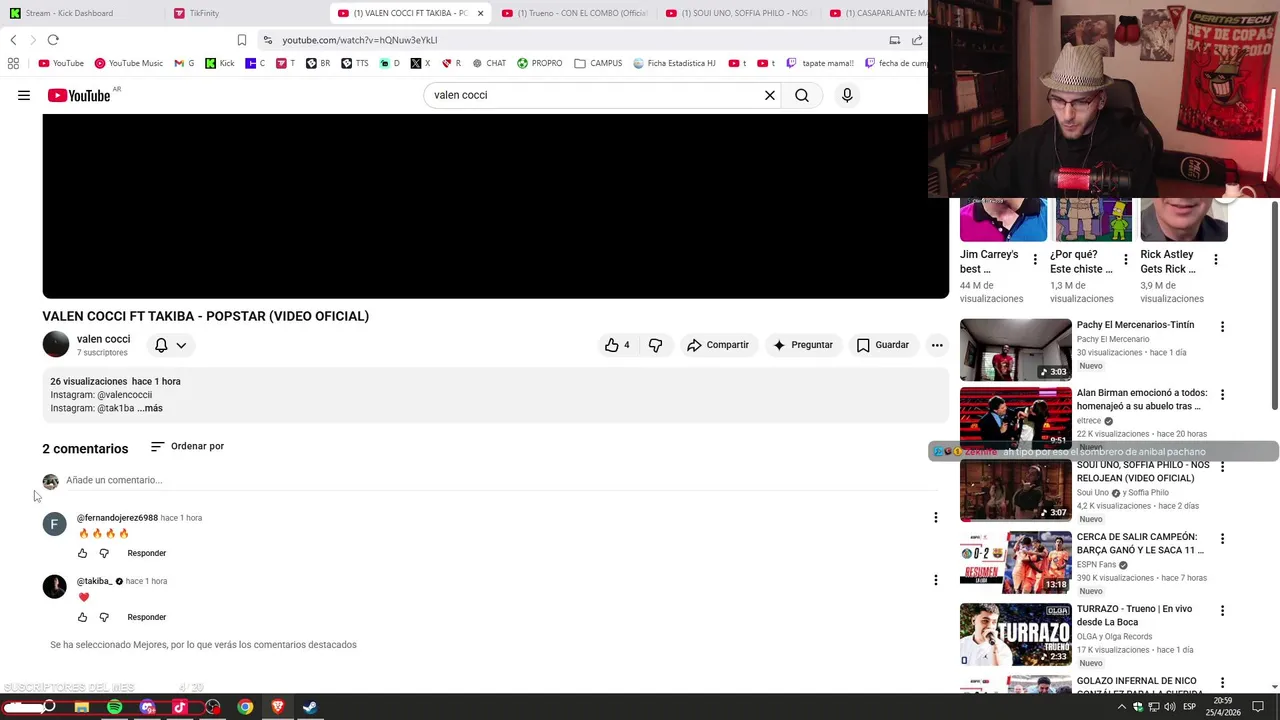
Task: Open more actions menu beside Guardar
Action: click(937, 345)
